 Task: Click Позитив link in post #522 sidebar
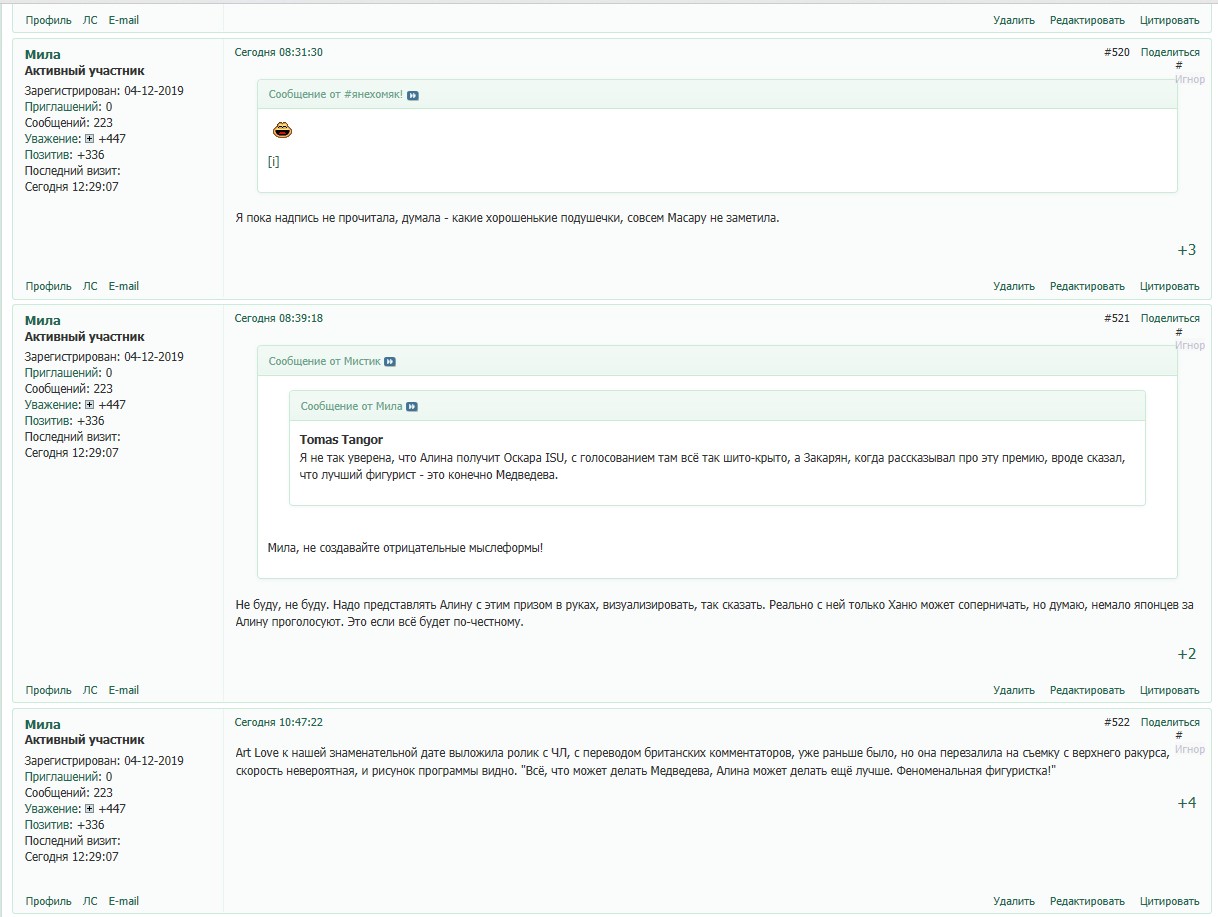(47, 825)
